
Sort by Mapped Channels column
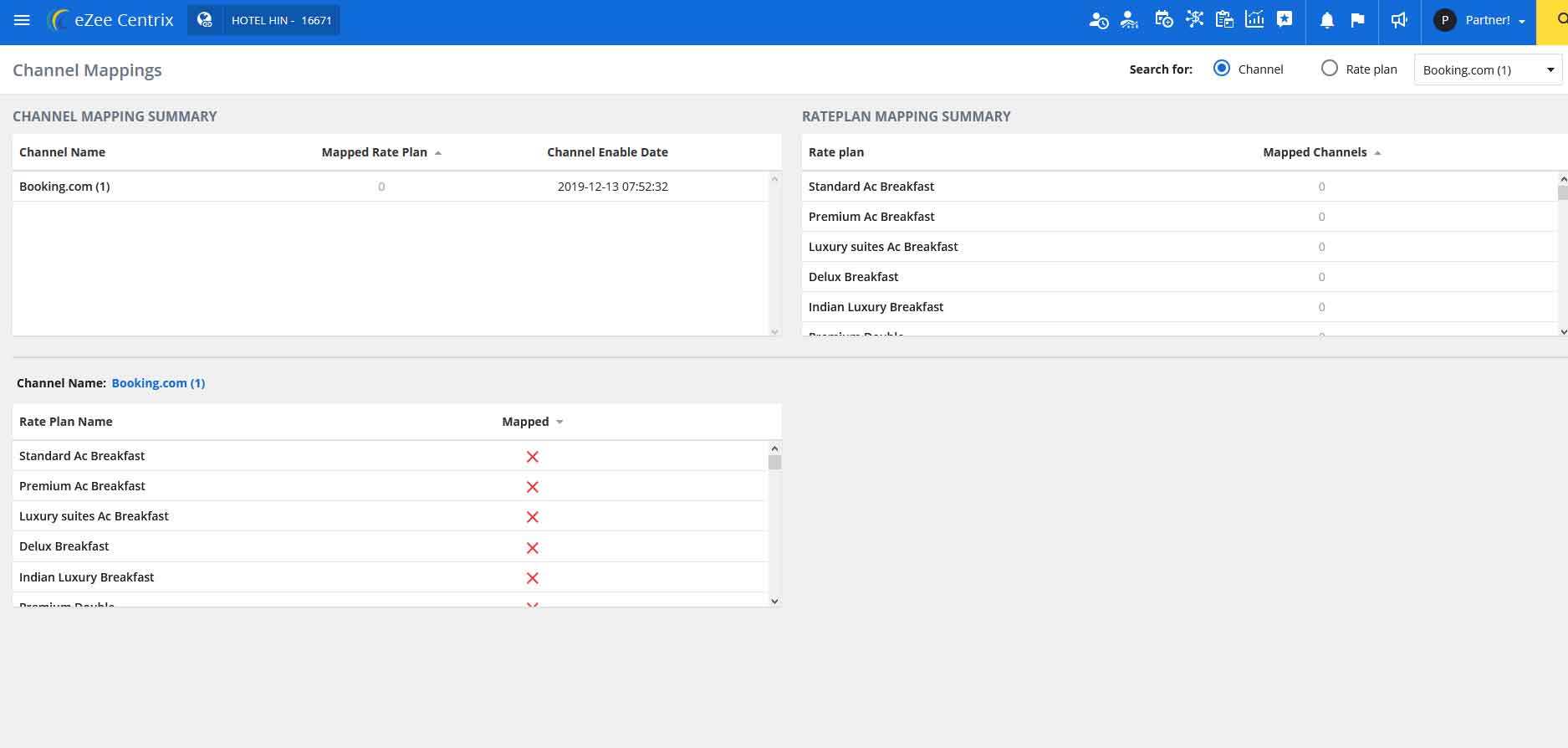pyautogui.click(x=1321, y=152)
